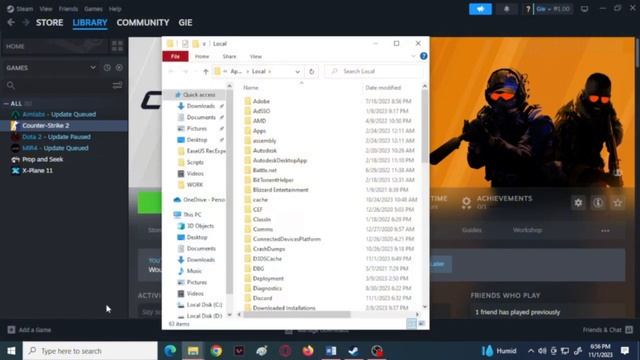Open the Share ribbon tab in Explorer

(229, 56)
